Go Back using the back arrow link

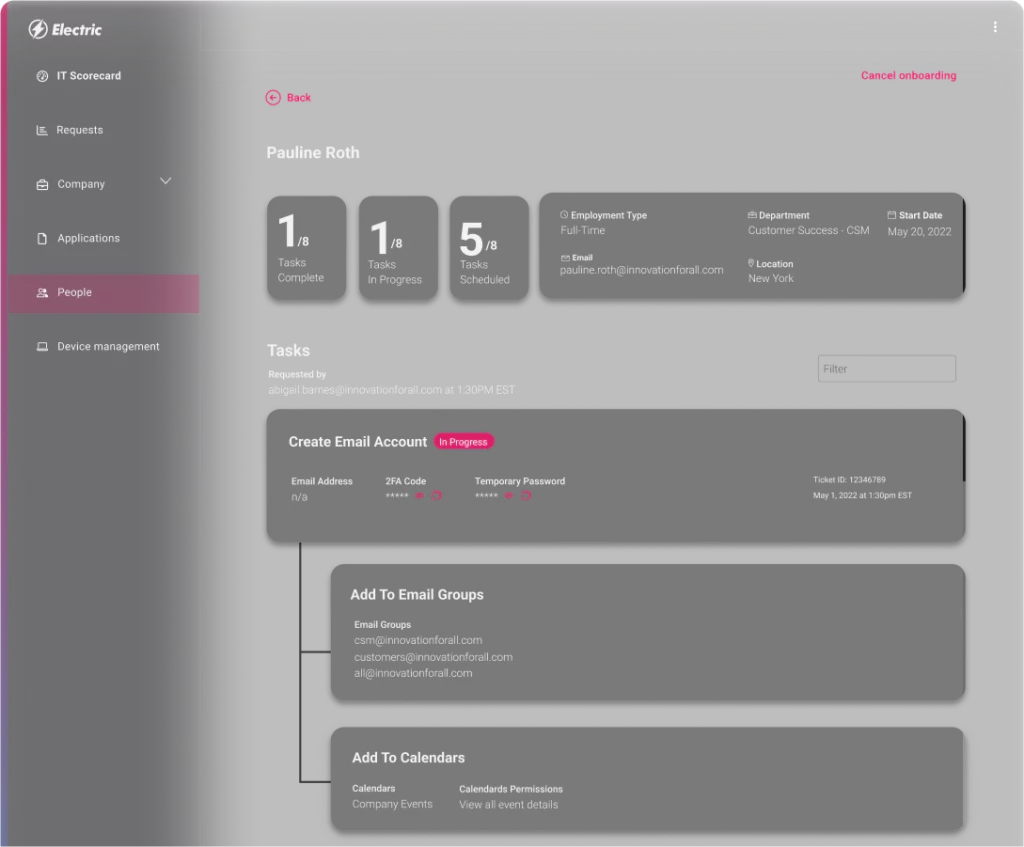point(288,98)
